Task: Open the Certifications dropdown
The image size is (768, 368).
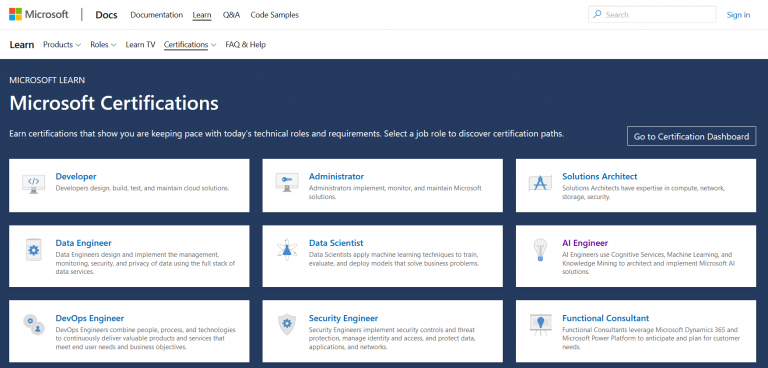Action: point(190,45)
